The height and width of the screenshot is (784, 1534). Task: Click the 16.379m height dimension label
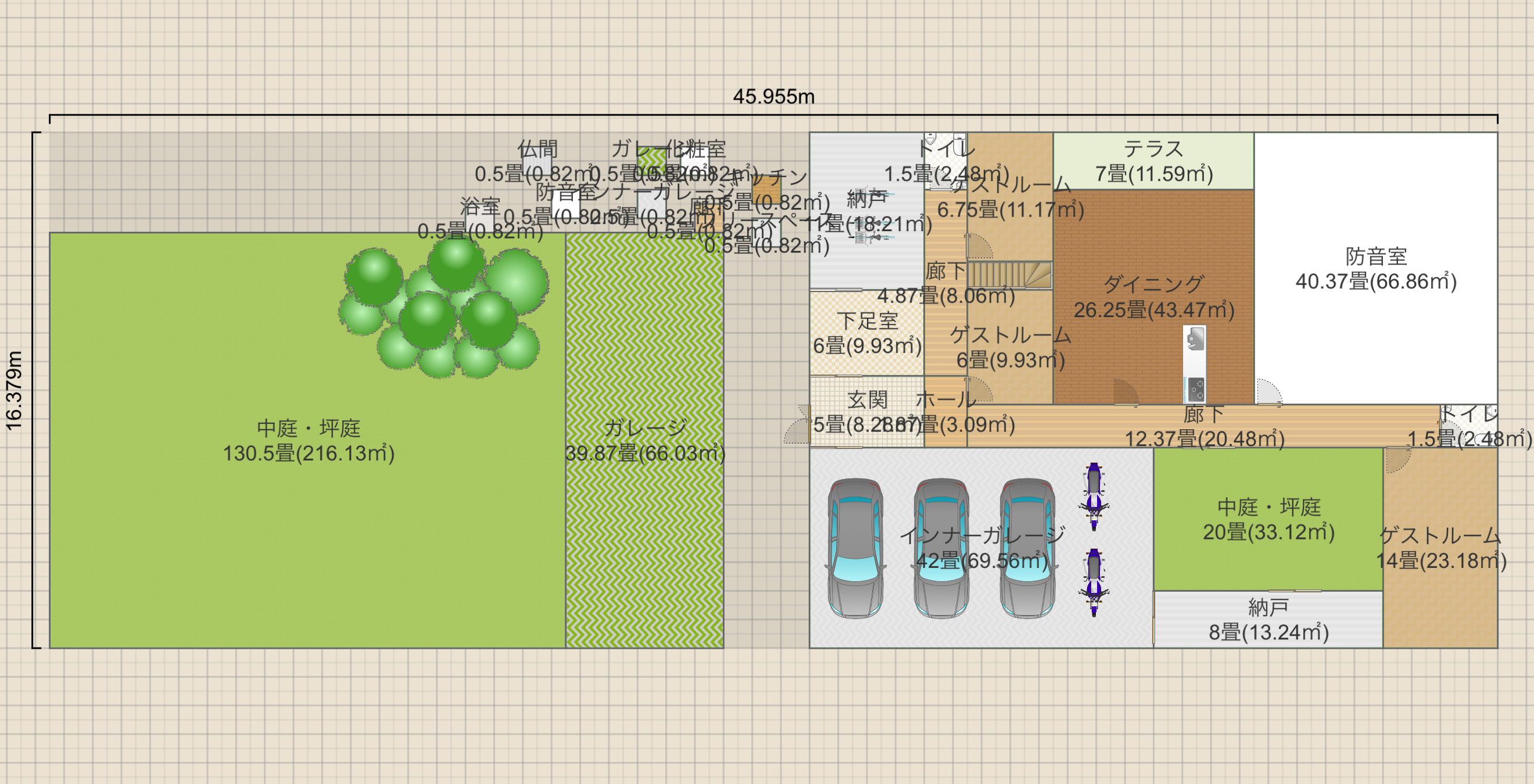[x=14, y=390]
